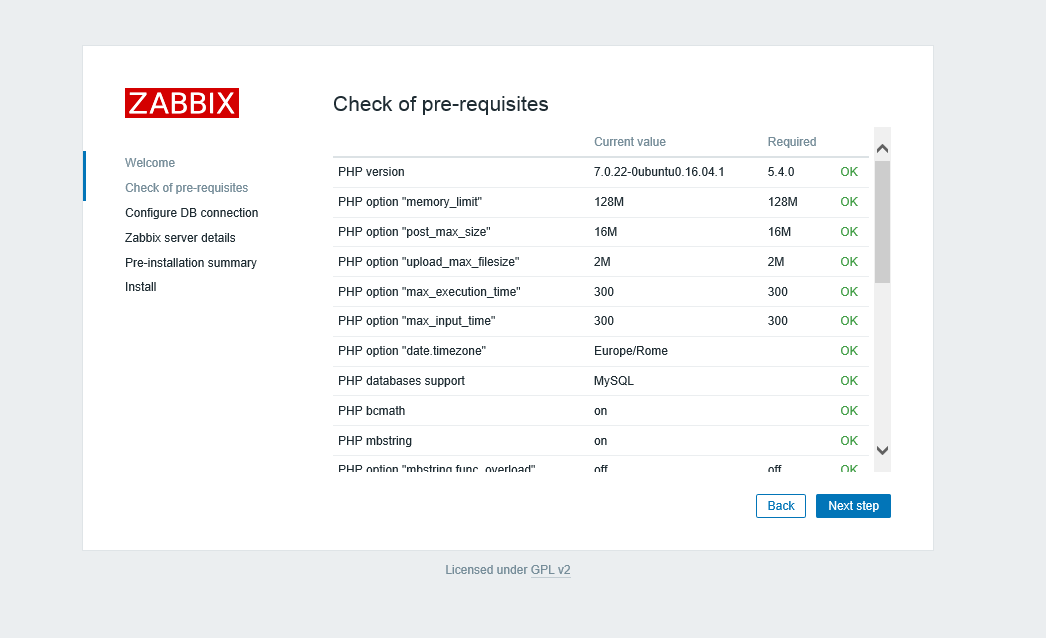Select Configure DB connection step
The width and height of the screenshot is (1046, 638).
pos(191,213)
